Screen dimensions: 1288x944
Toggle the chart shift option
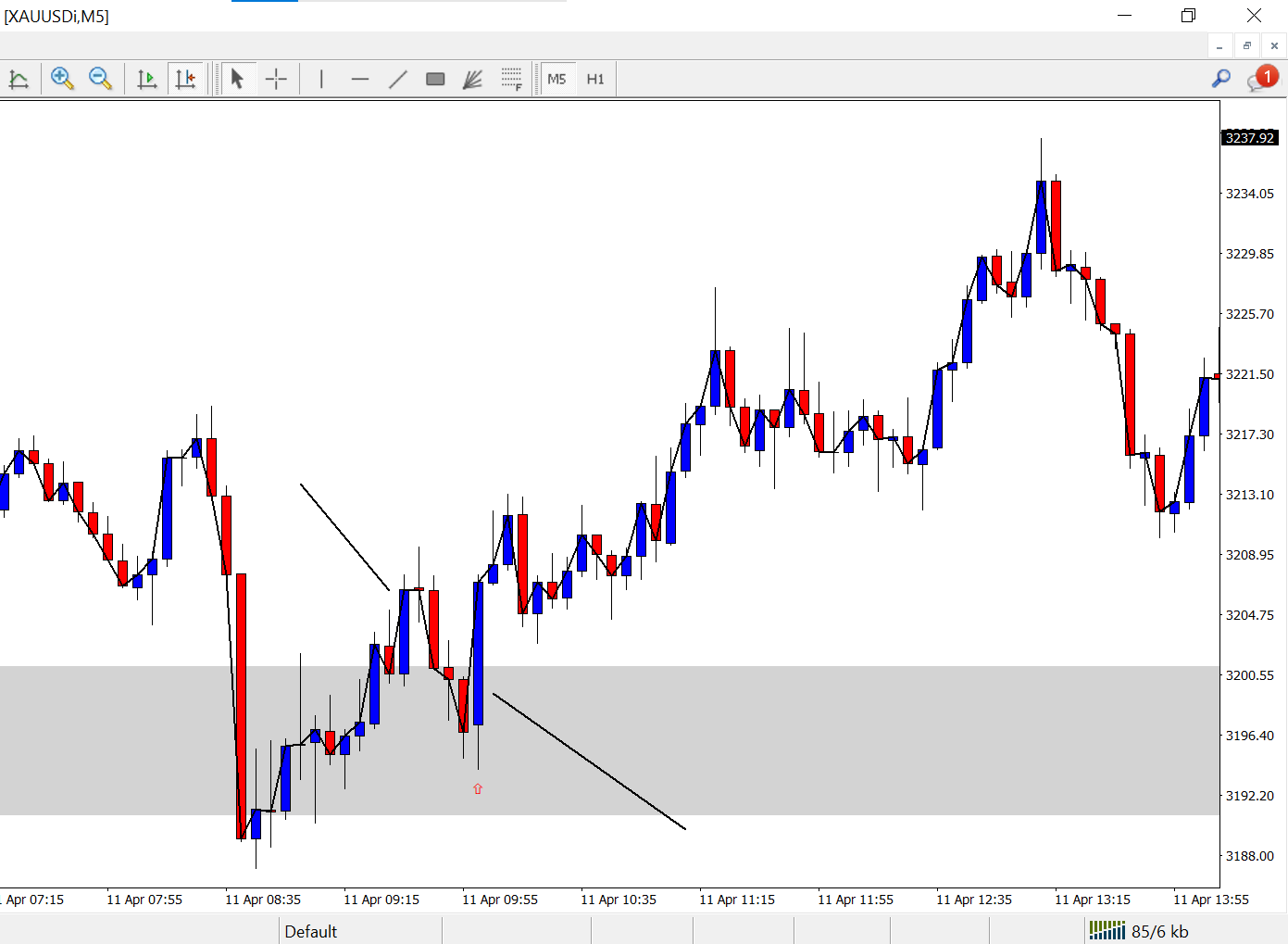[186, 79]
